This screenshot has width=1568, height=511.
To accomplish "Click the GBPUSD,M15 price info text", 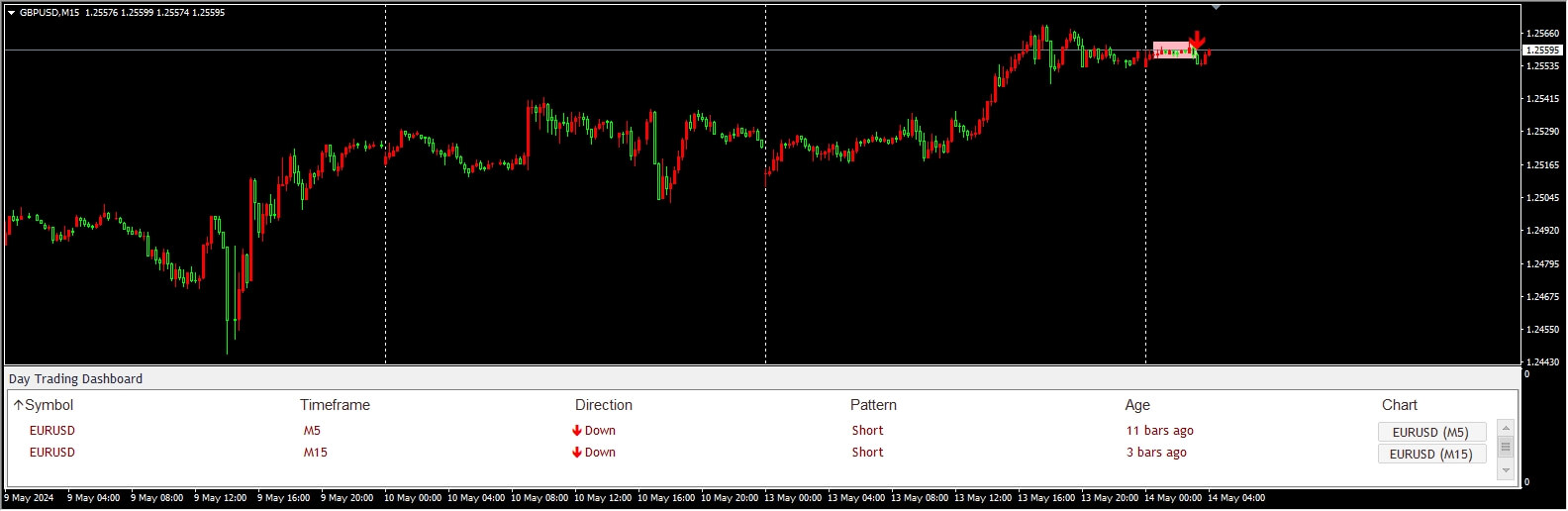I will click(x=122, y=13).
